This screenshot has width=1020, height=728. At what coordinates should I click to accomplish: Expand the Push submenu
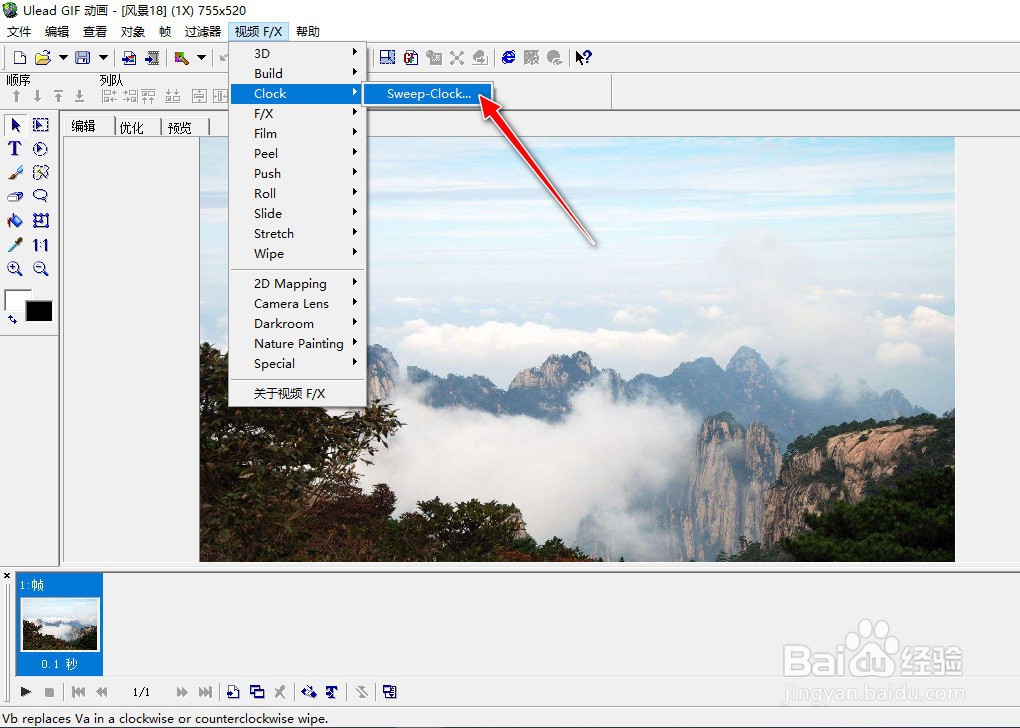point(299,174)
